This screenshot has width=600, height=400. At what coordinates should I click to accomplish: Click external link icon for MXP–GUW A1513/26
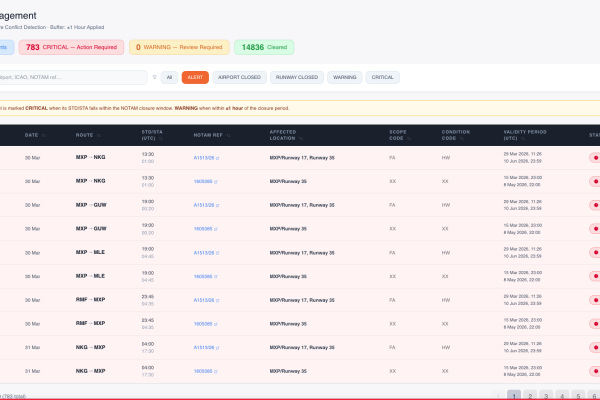pyautogui.click(x=216, y=205)
